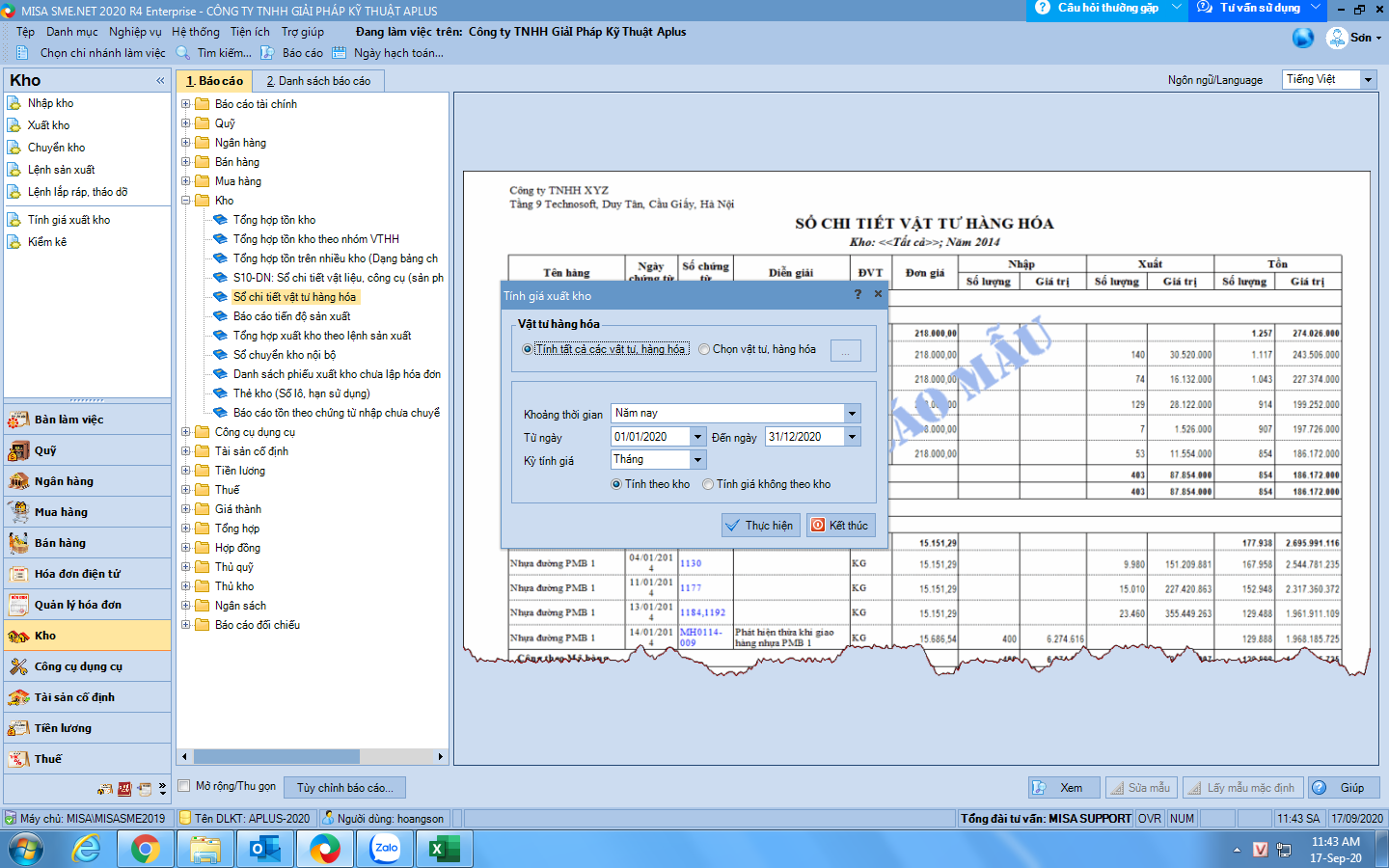Open the Tệp menu
This screenshot has height=868, width=1389.
coord(26,32)
